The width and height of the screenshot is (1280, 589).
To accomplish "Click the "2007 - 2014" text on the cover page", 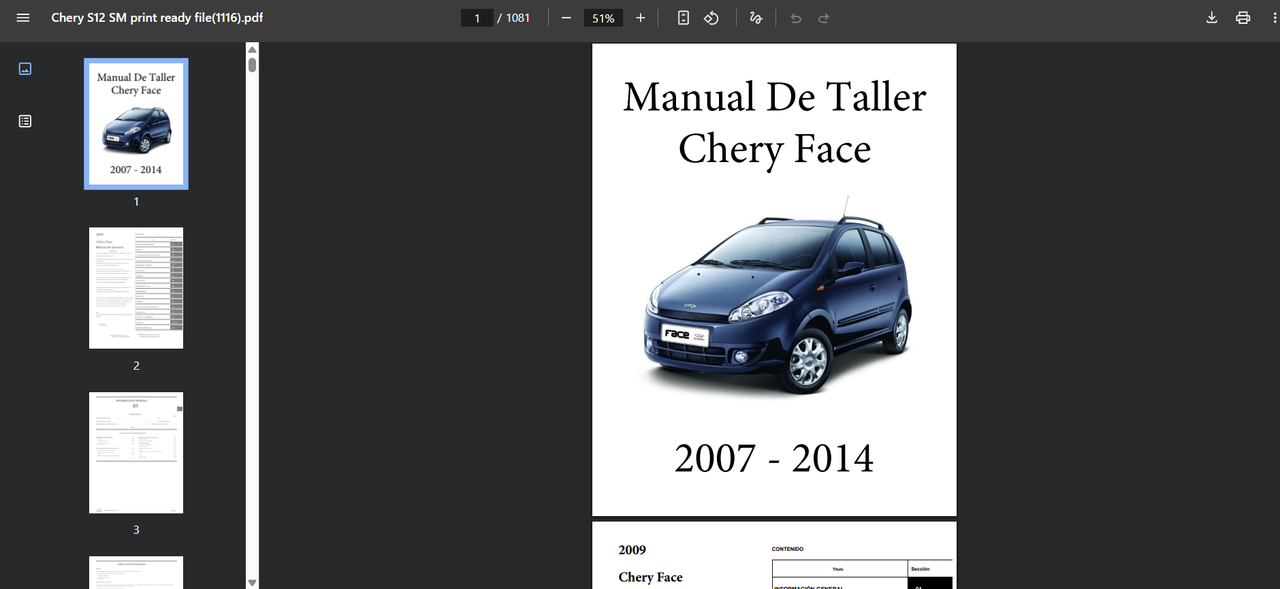I will pyautogui.click(x=774, y=458).
